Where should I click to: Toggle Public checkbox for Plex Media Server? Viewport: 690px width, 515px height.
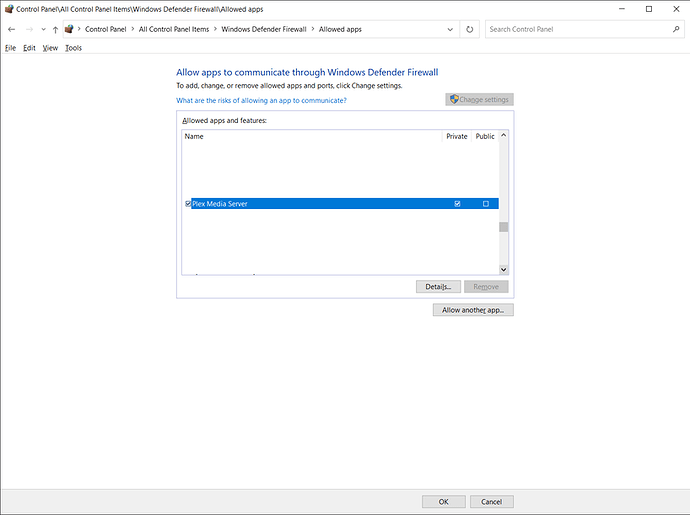tap(486, 203)
